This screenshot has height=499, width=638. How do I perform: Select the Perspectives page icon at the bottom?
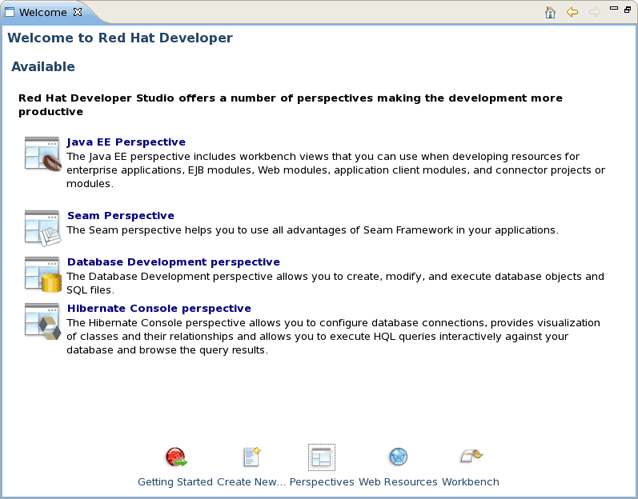click(321, 458)
